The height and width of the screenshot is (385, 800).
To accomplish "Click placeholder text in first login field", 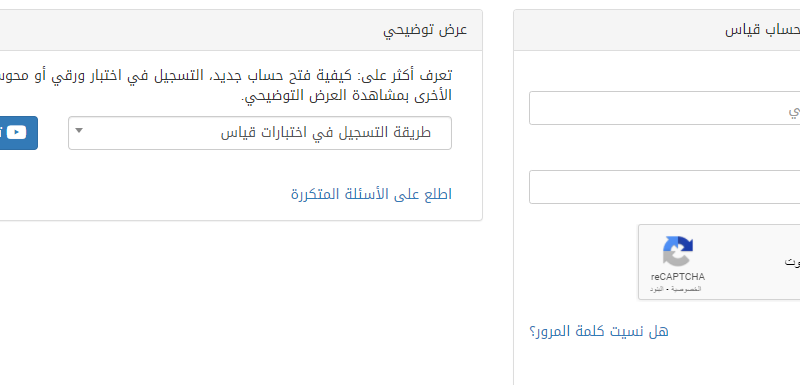I will coord(794,111).
